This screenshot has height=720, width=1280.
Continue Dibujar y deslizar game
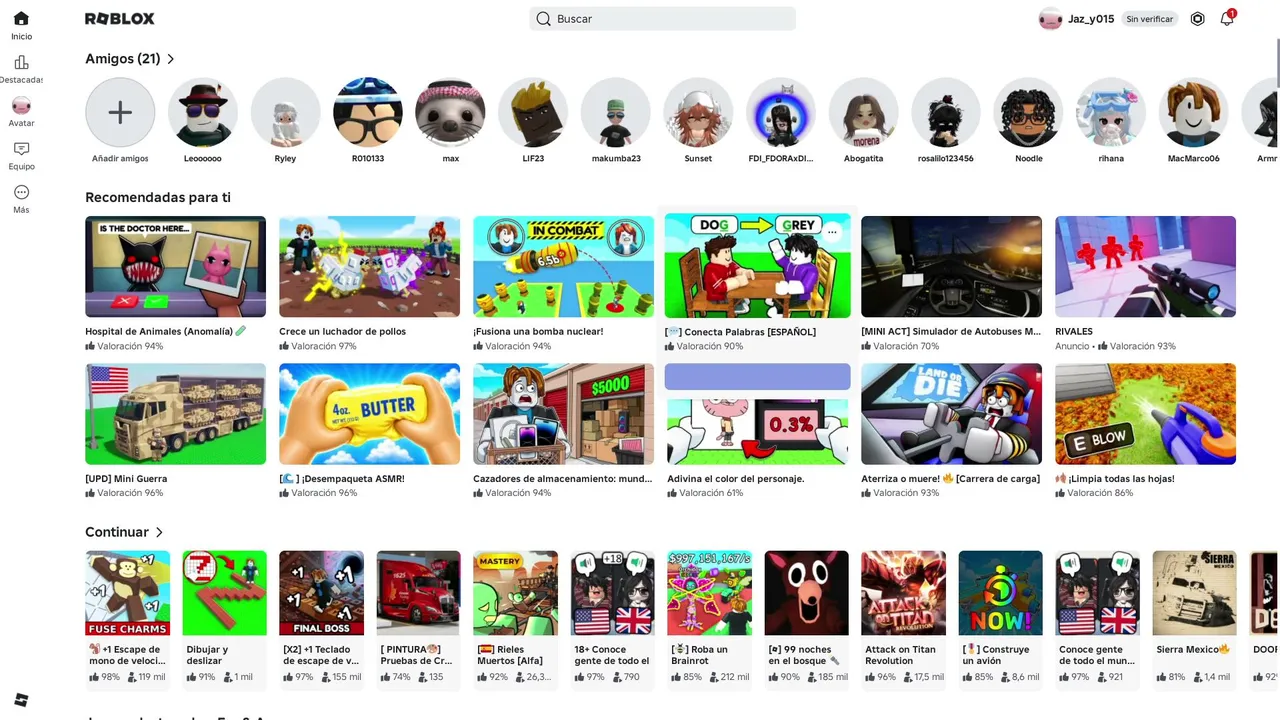click(x=224, y=593)
